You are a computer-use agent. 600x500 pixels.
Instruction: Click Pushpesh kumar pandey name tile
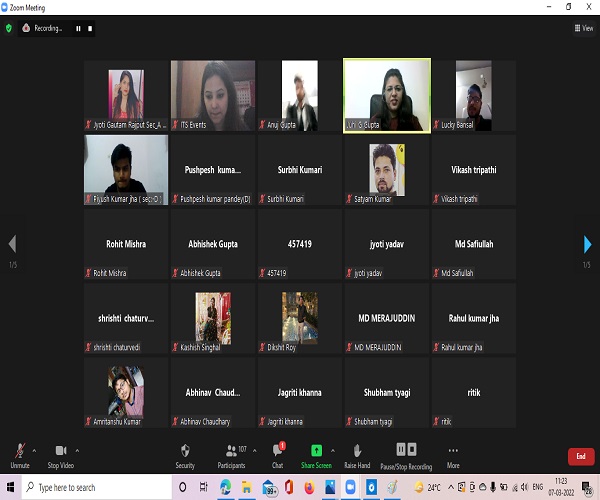point(213,170)
